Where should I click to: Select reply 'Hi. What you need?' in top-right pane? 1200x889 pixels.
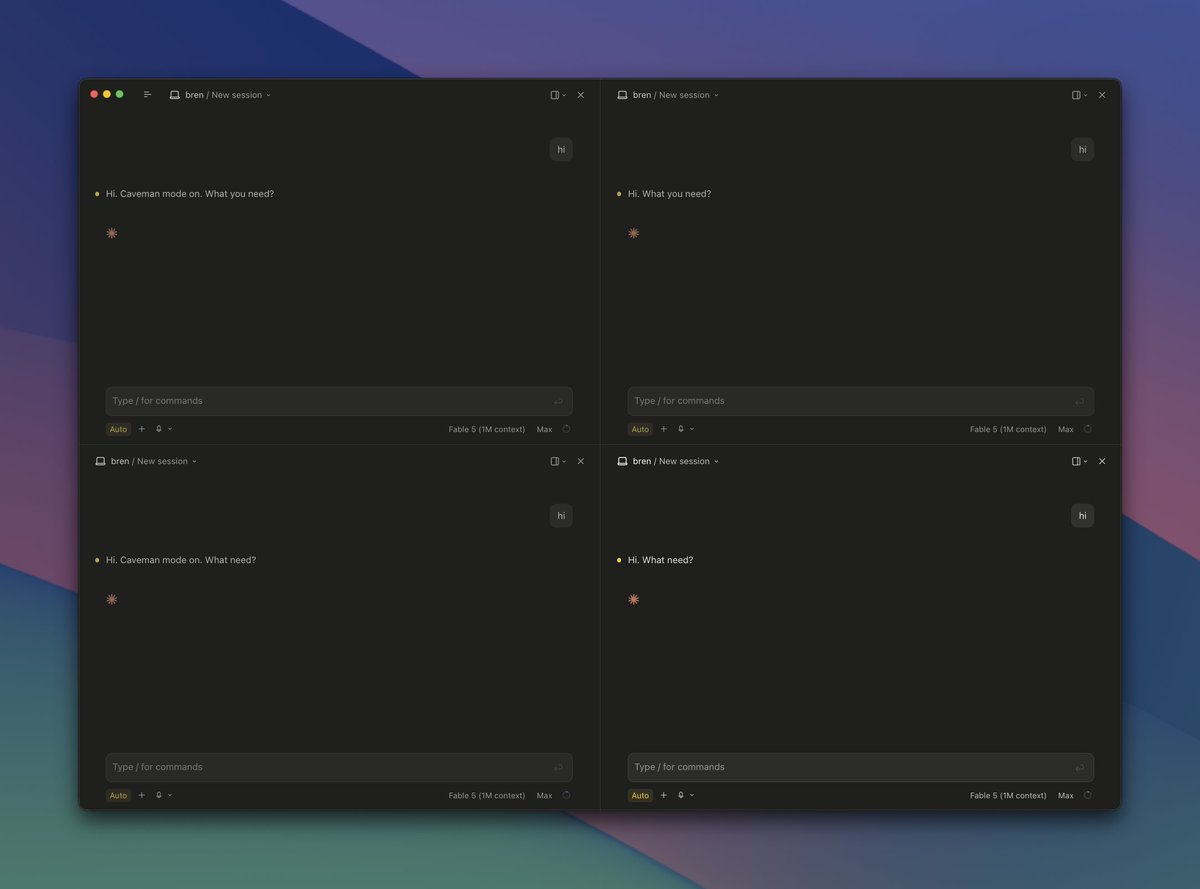(669, 194)
